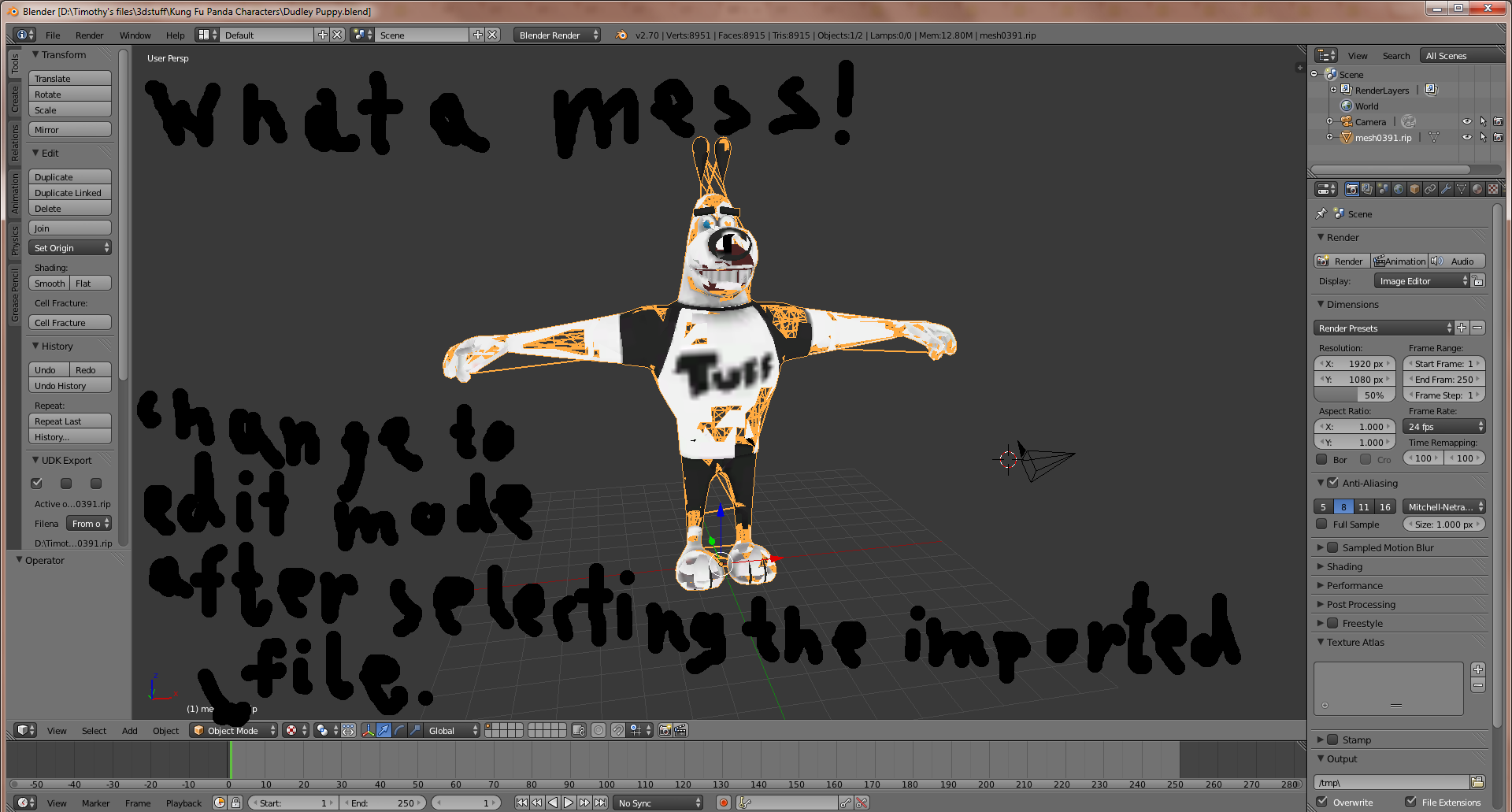Open the Blender Render engine dropdown

tap(557, 35)
